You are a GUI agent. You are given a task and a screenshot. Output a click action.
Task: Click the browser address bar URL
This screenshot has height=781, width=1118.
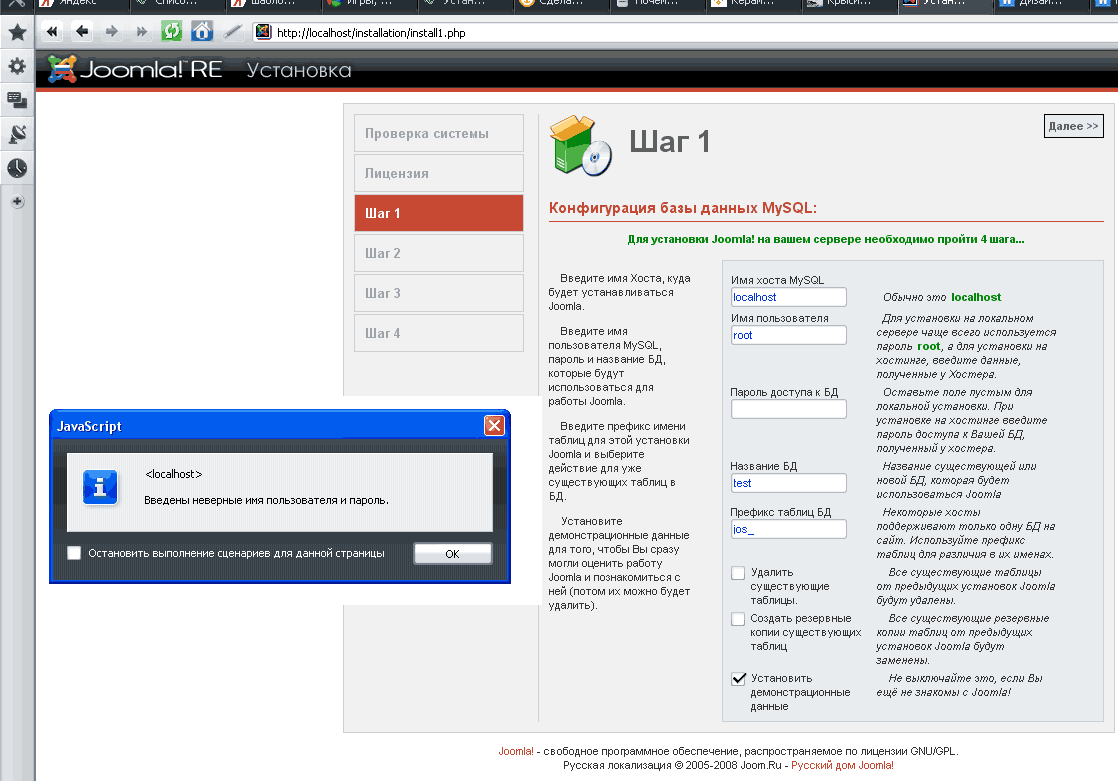click(x=371, y=33)
